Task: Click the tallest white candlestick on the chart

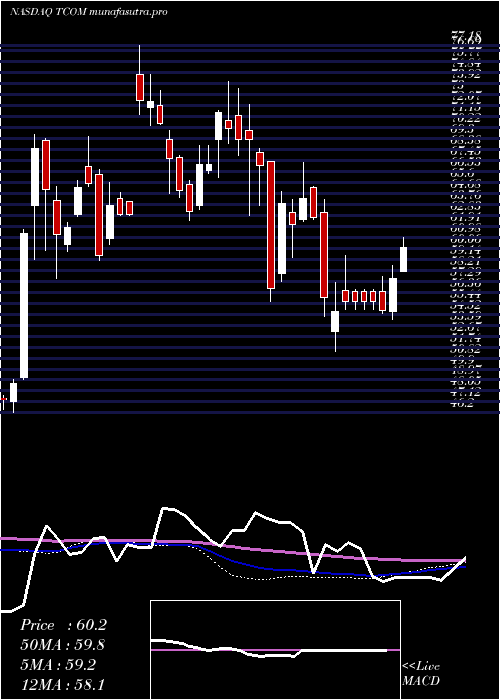Action: [x=24, y=306]
